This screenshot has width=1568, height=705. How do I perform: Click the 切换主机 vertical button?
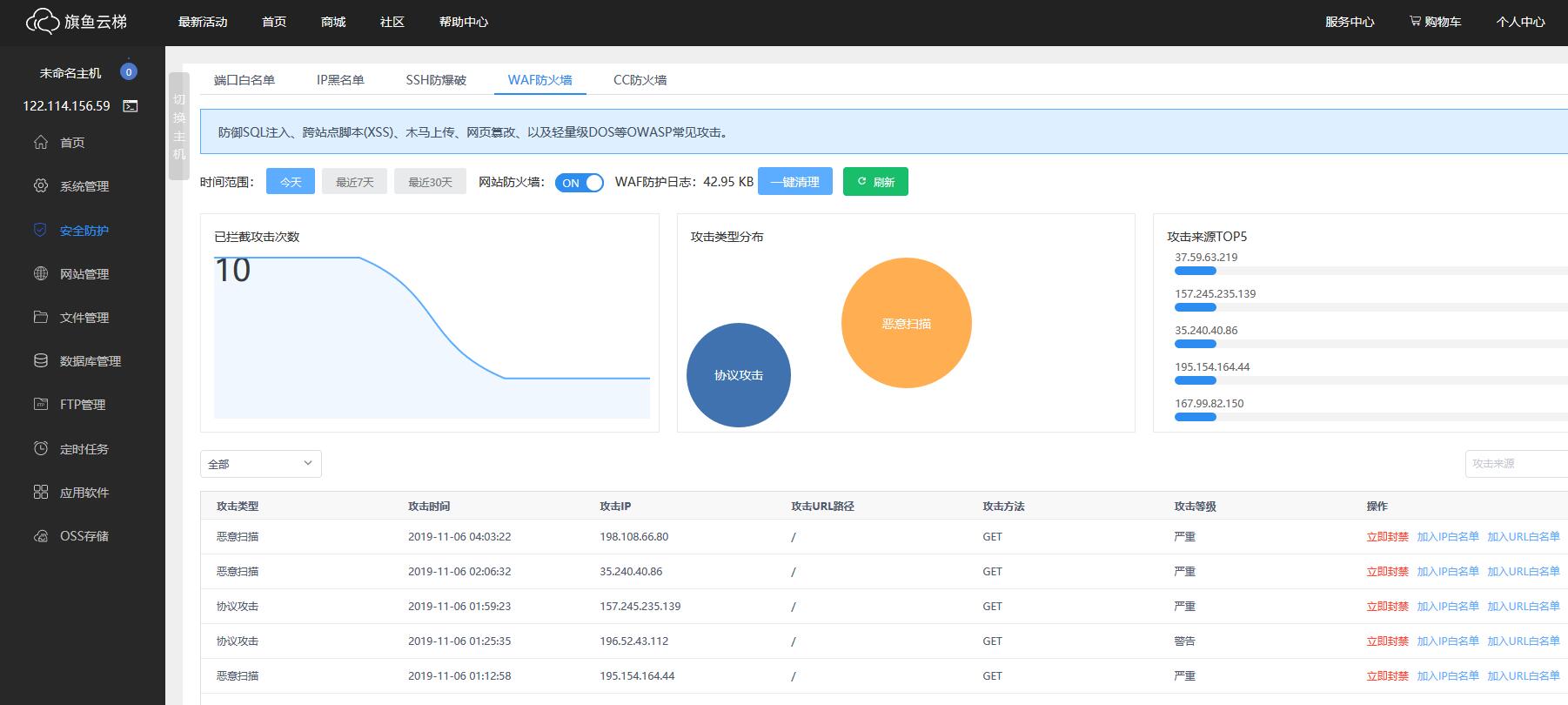[x=179, y=126]
